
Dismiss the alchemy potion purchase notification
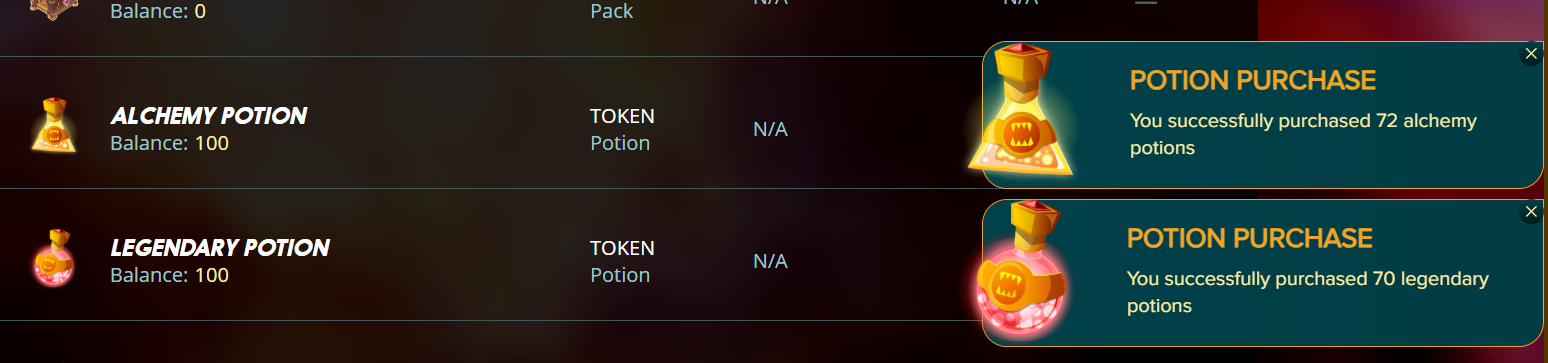point(1531,54)
